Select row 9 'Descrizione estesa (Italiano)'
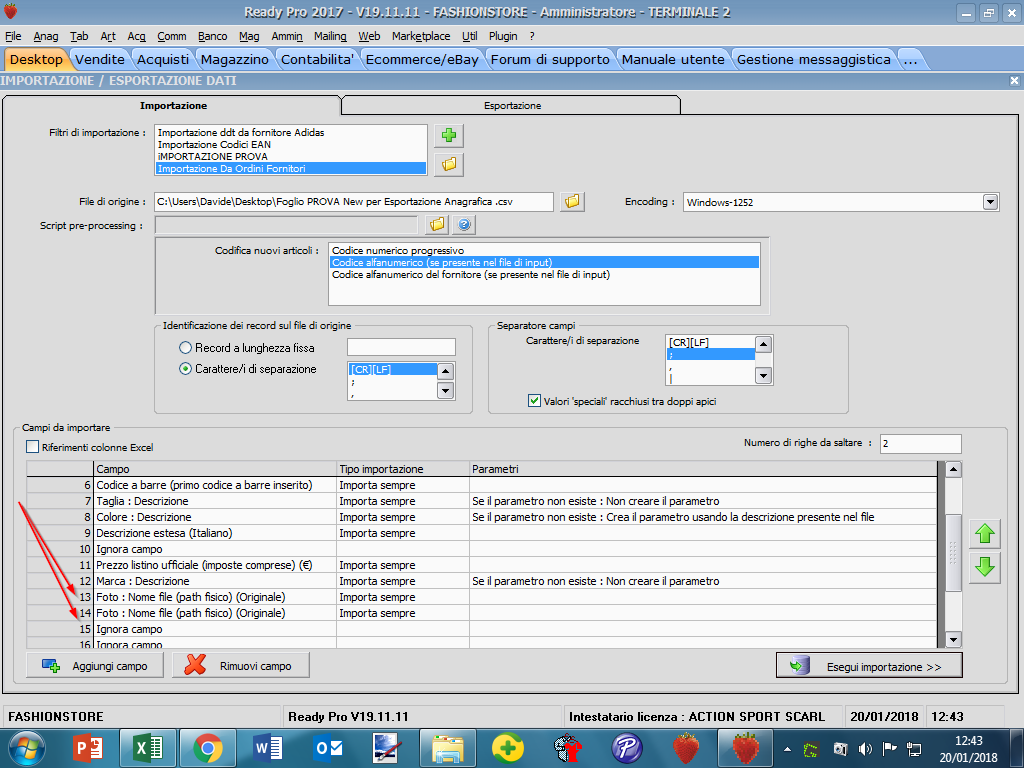The image size is (1024, 768). click(x=482, y=533)
